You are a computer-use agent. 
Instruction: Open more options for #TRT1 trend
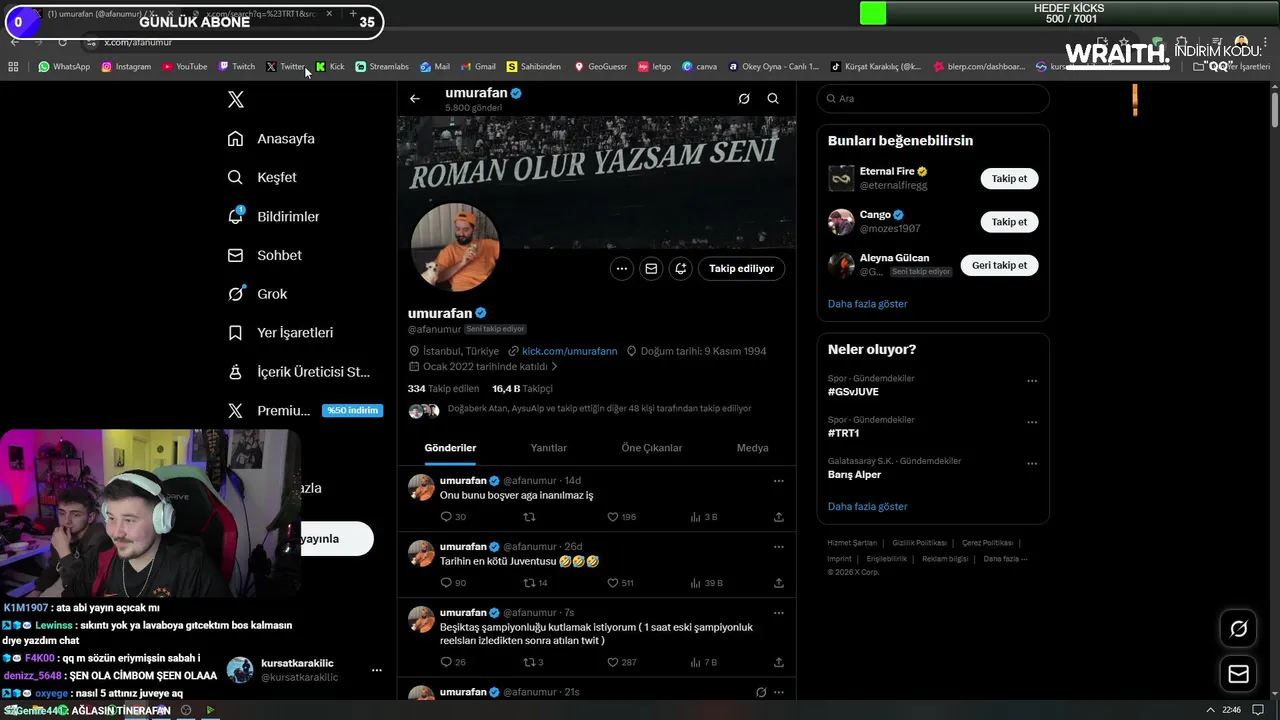coord(1032,422)
